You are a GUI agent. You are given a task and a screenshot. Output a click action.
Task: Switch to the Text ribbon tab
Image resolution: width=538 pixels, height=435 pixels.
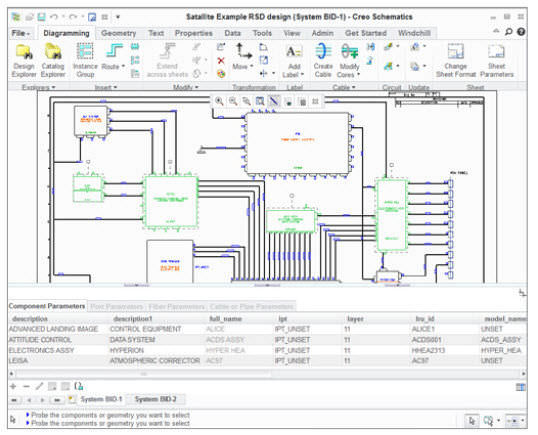click(x=156, y=33)
